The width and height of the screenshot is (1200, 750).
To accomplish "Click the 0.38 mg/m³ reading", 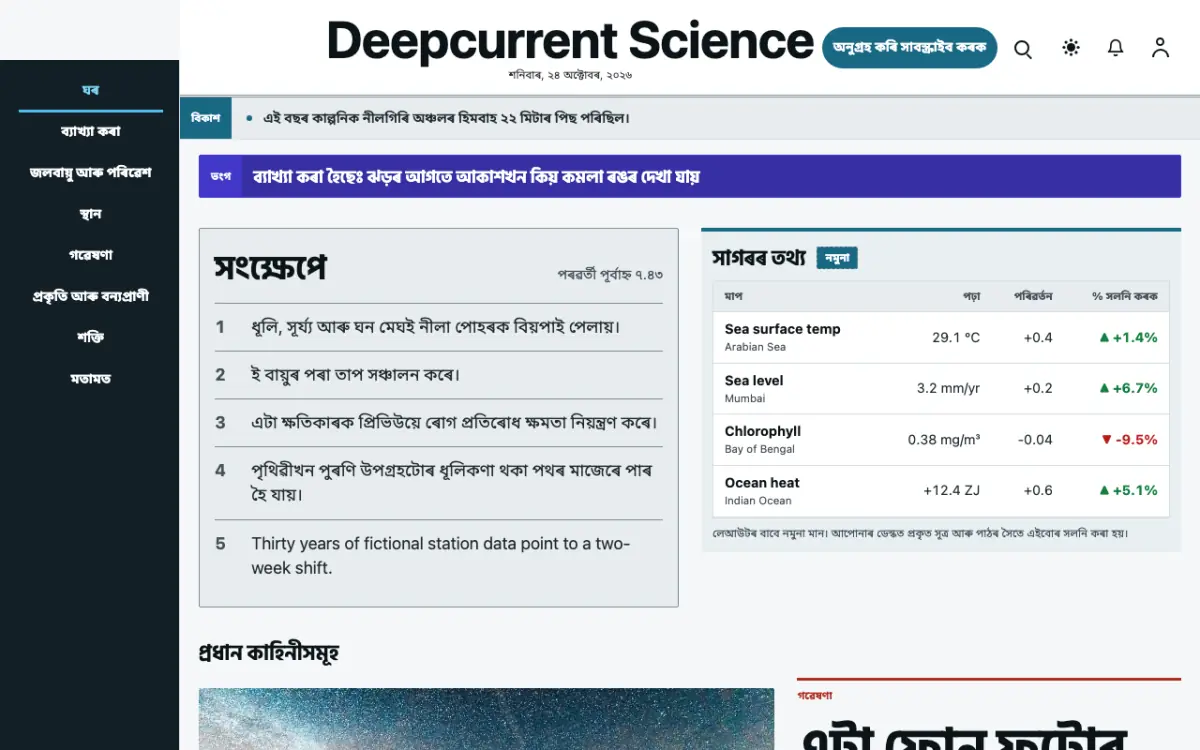I will 944,439.
